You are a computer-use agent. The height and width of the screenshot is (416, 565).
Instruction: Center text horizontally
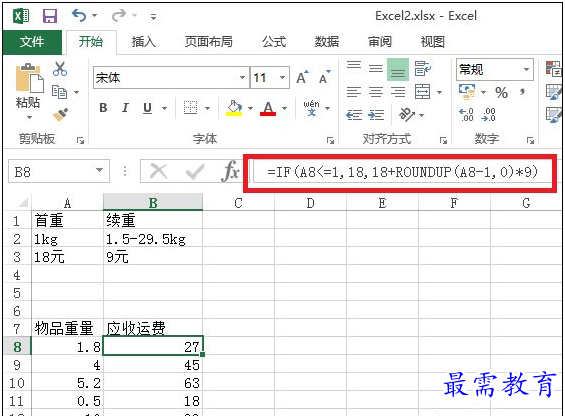tap(376, 92)
